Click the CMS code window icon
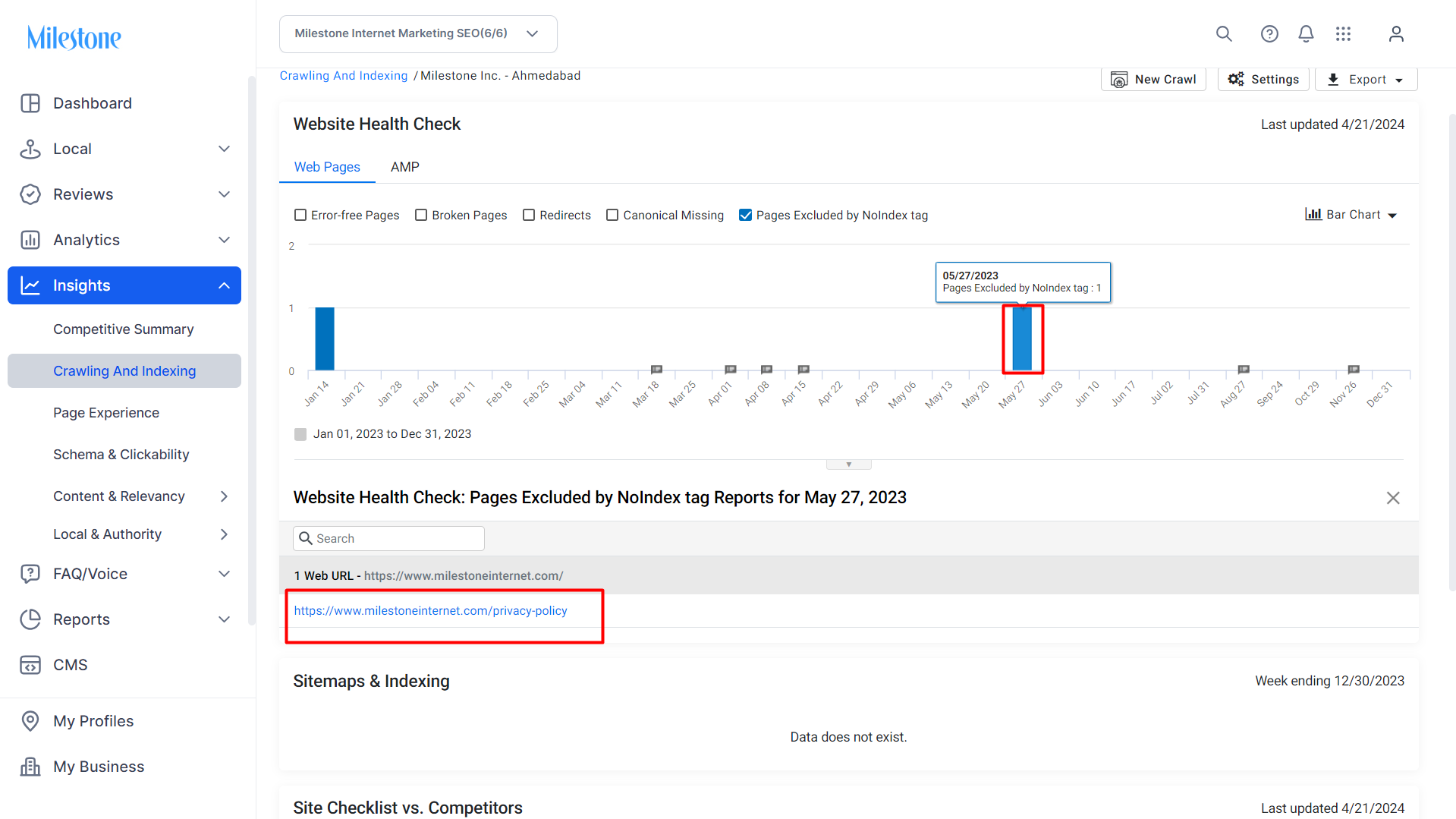The image size is (1456, 819). [30, 665]
